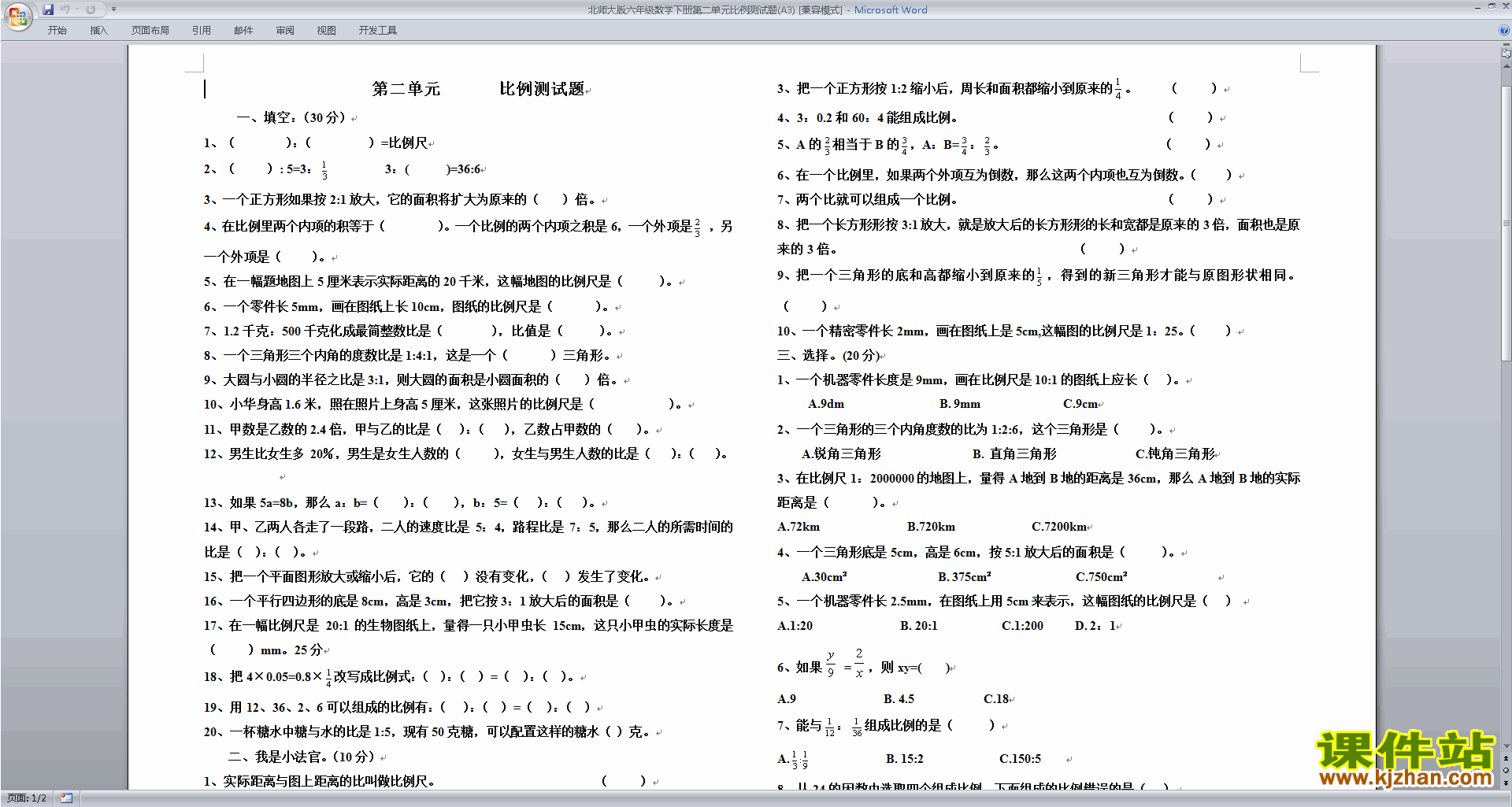Click the text =比例尺 in question 1
The image size is (1512, 807).
404,143
